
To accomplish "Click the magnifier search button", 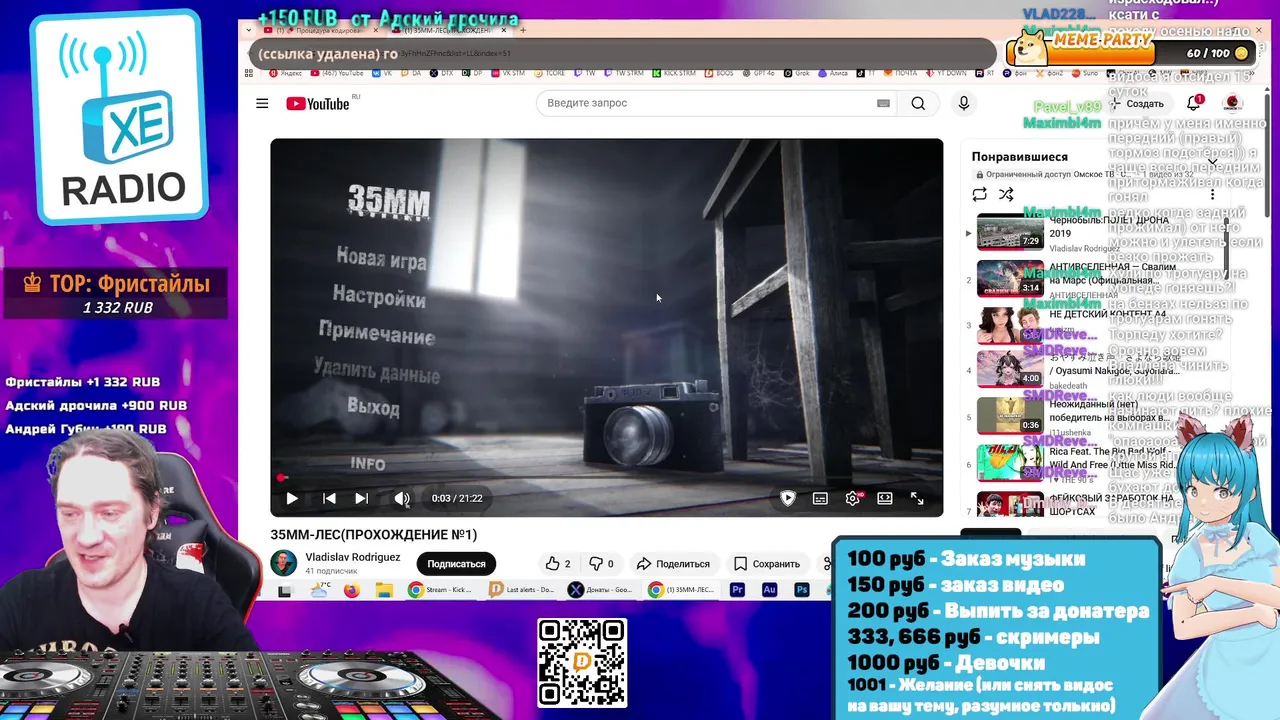I will [x=918, y=103].
